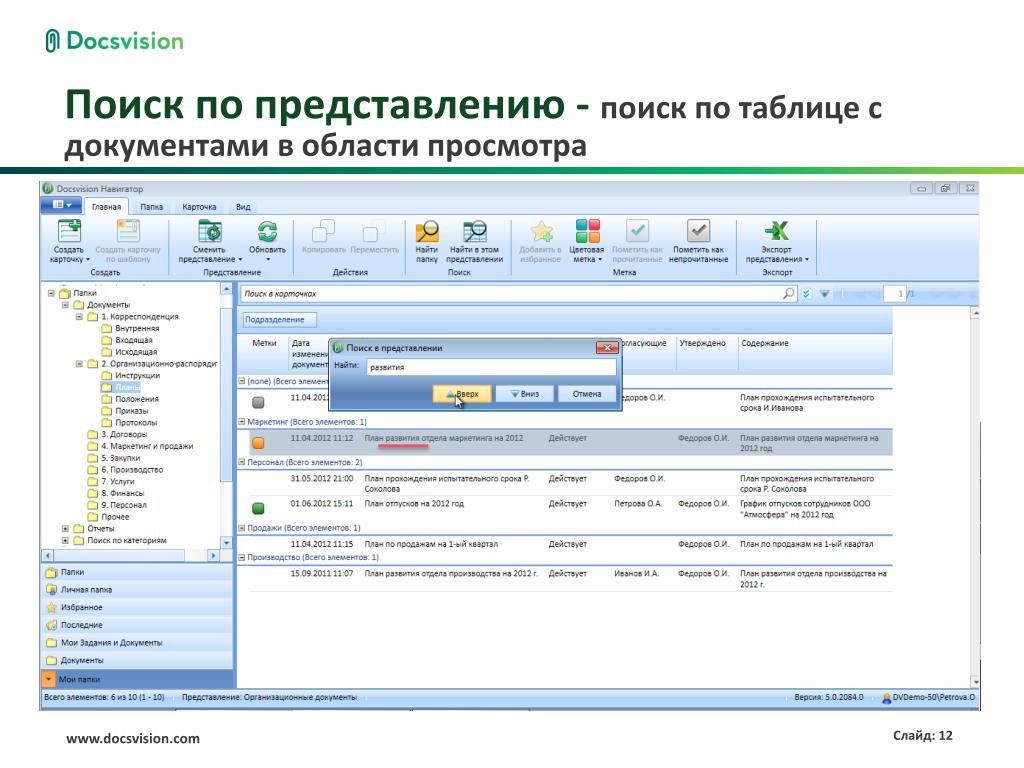Collapse the Папки root tree node
Viewport: 1024px width, 768px height.
[x=51, y=293]
